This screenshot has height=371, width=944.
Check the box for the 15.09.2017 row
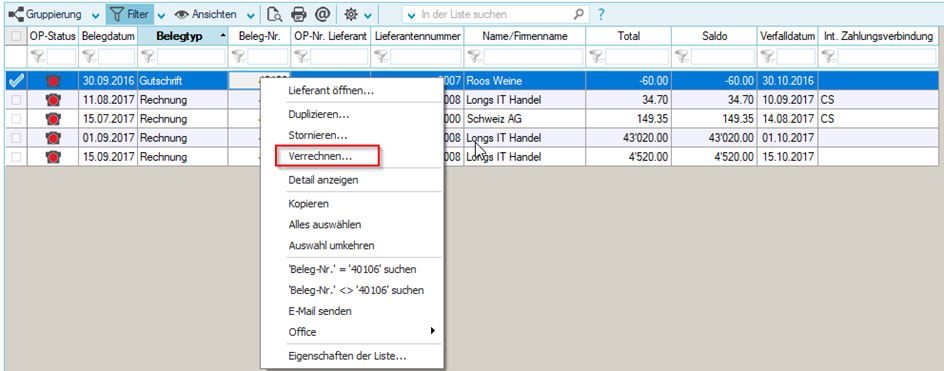[x=16, y=157]
